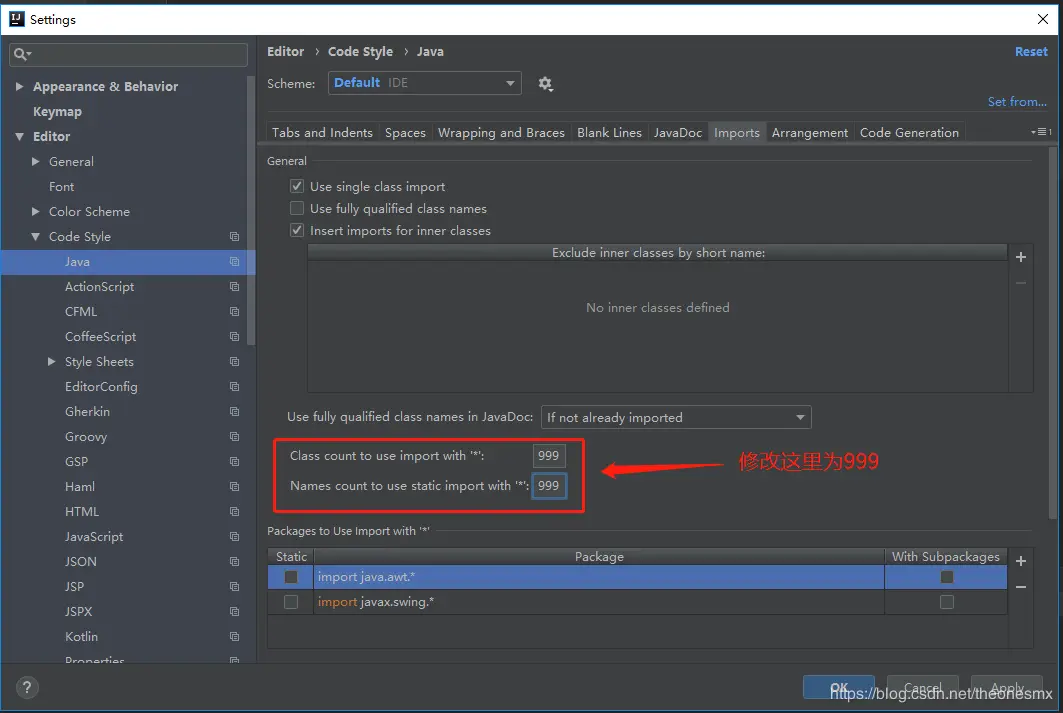Collapse the Editor tree node
The width and height of the screenshot is (1063, 713).
pyautogui.click(x=20, y=137)
